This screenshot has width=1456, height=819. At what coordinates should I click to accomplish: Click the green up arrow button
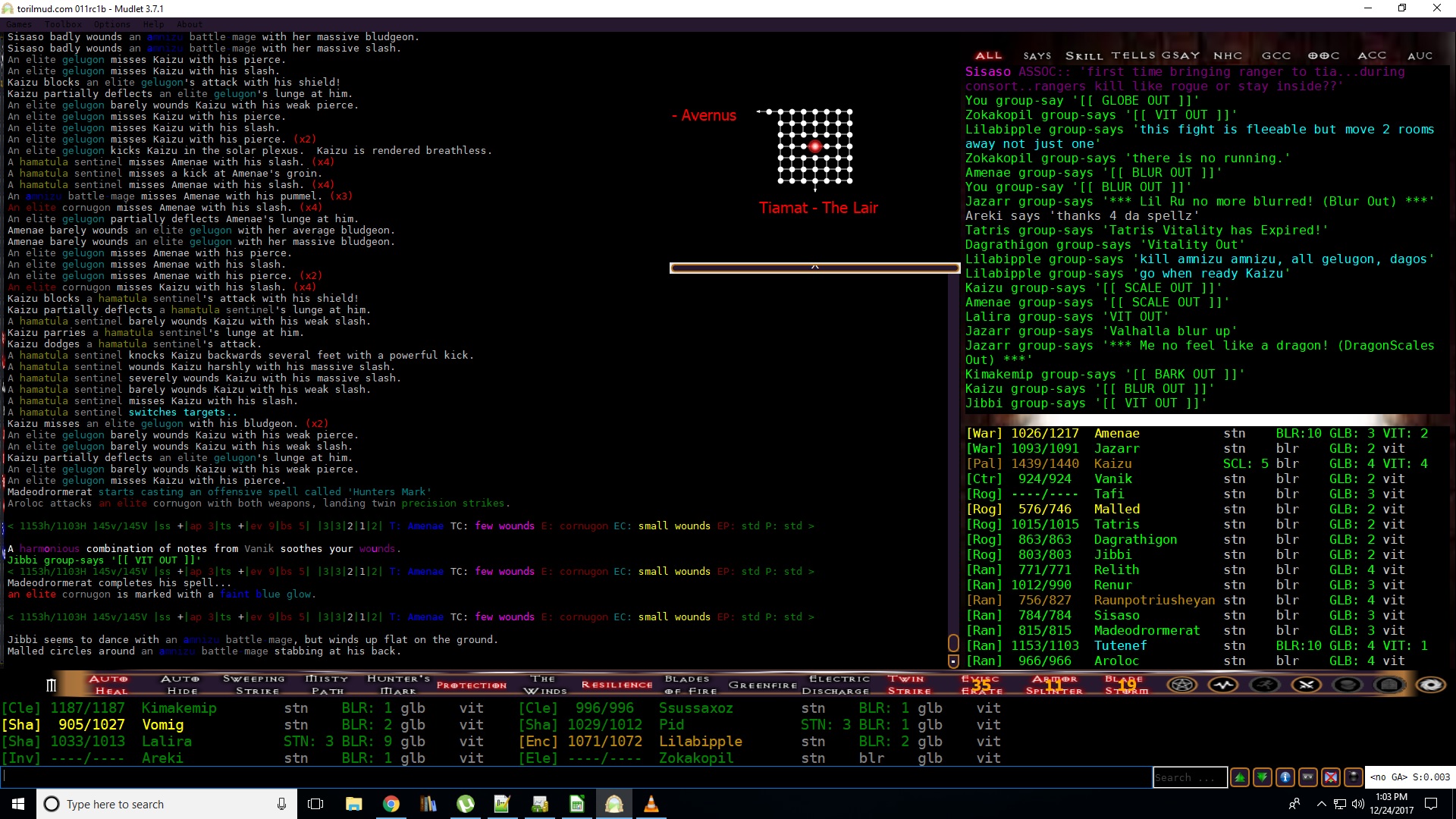1240,777
